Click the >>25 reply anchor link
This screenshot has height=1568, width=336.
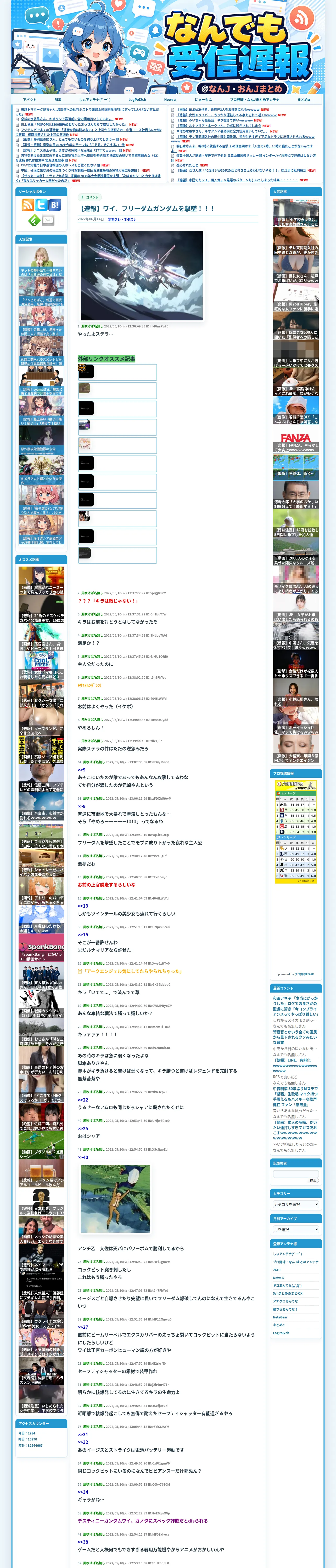coord(83,1128)
